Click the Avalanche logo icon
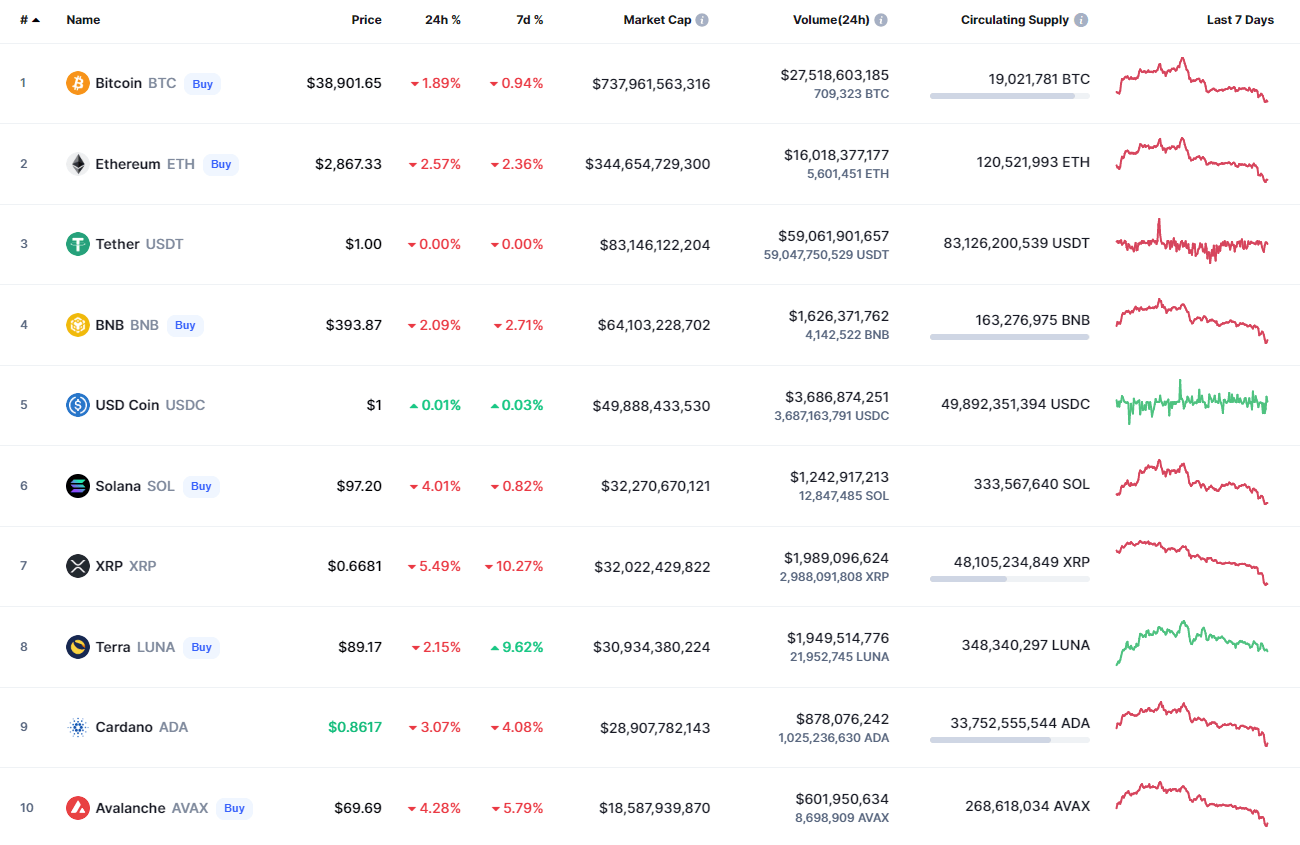The image size is (1300, 845). pos(78,808)
